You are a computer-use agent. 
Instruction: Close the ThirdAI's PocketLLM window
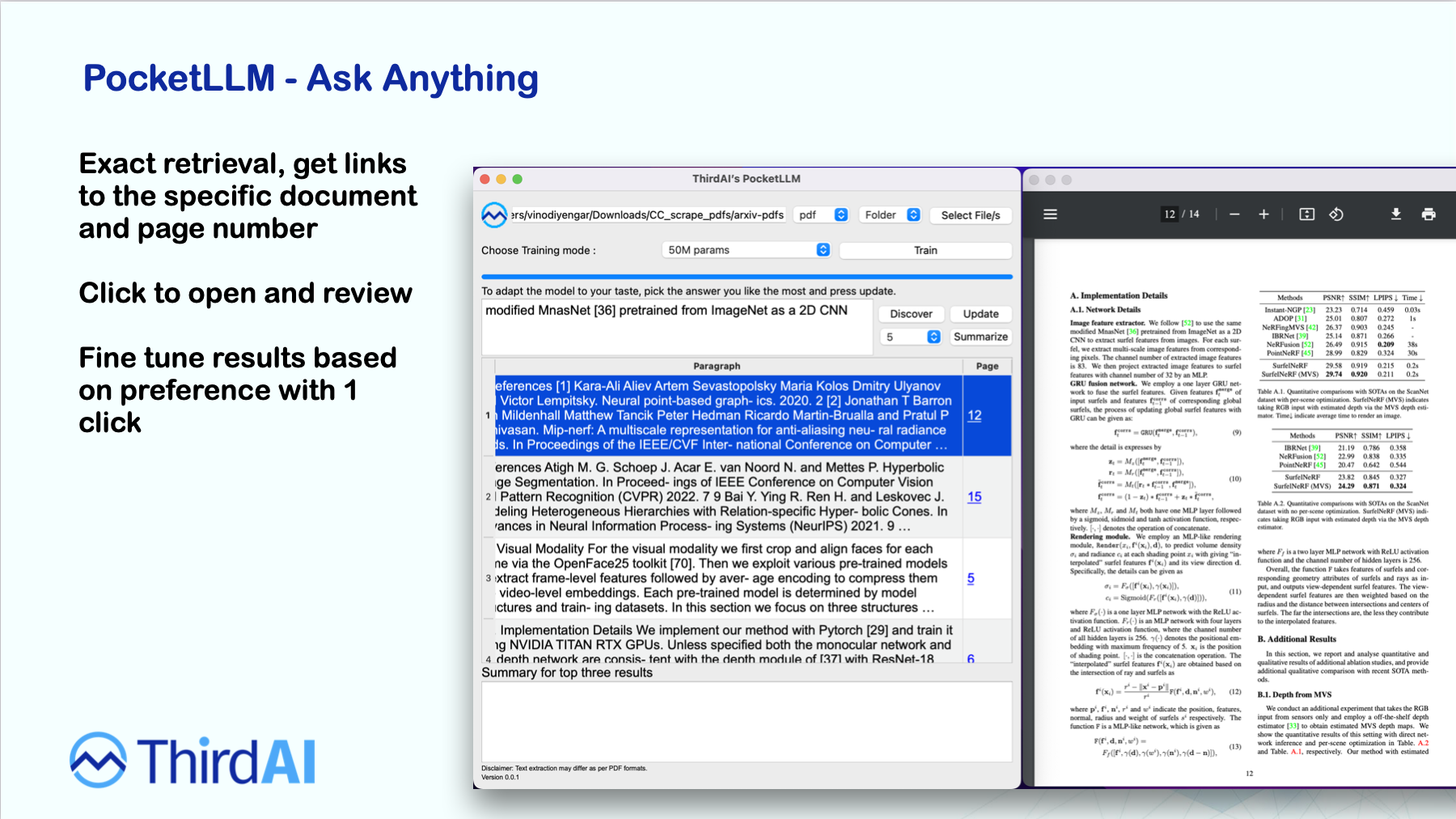485,179
